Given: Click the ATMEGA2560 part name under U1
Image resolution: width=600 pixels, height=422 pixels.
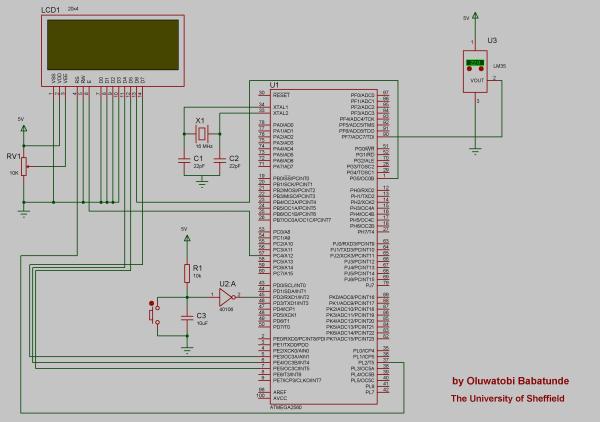Looking at the screenshot, I should point(286,407).
